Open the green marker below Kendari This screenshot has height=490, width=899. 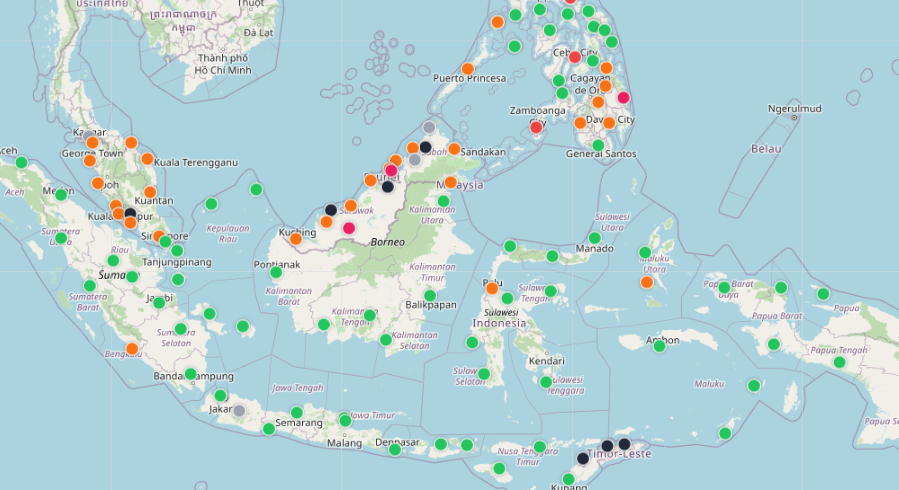(546, 382)
